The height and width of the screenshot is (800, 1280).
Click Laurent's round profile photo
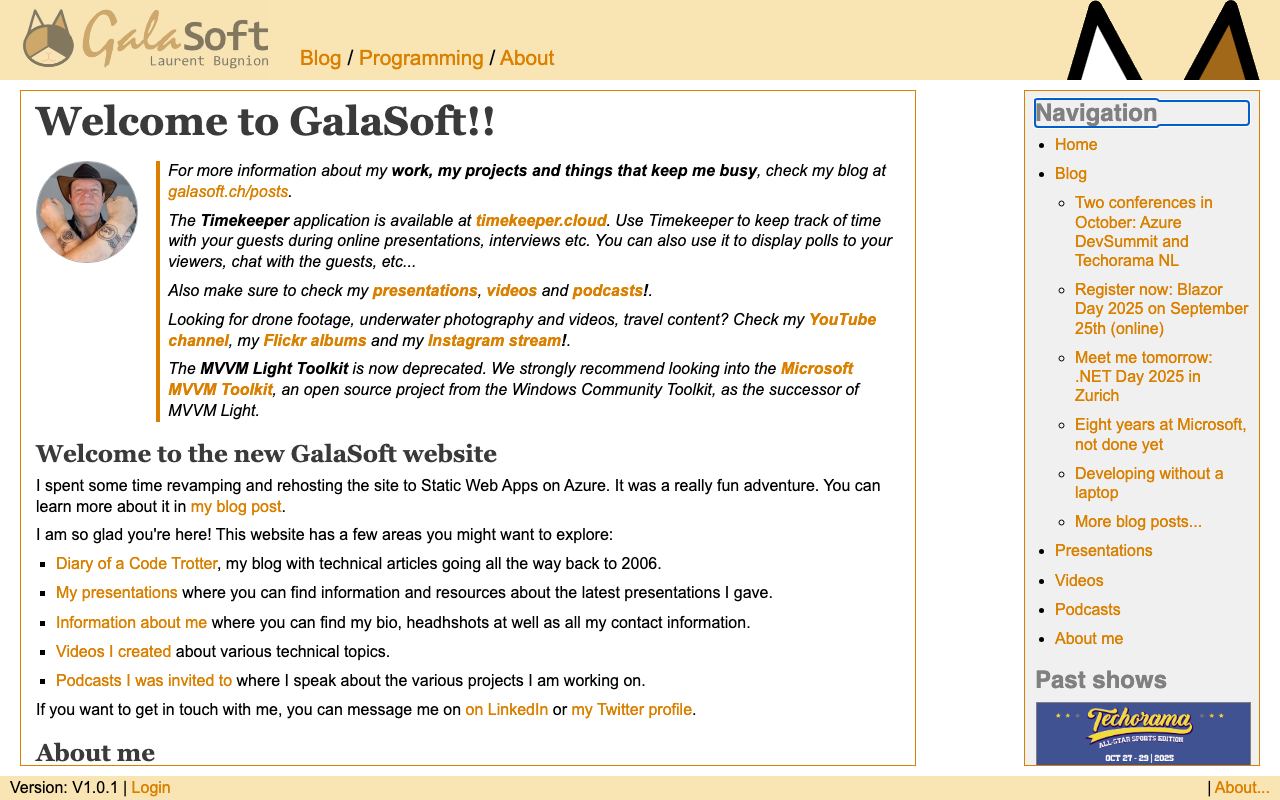(x=87, y=212)
